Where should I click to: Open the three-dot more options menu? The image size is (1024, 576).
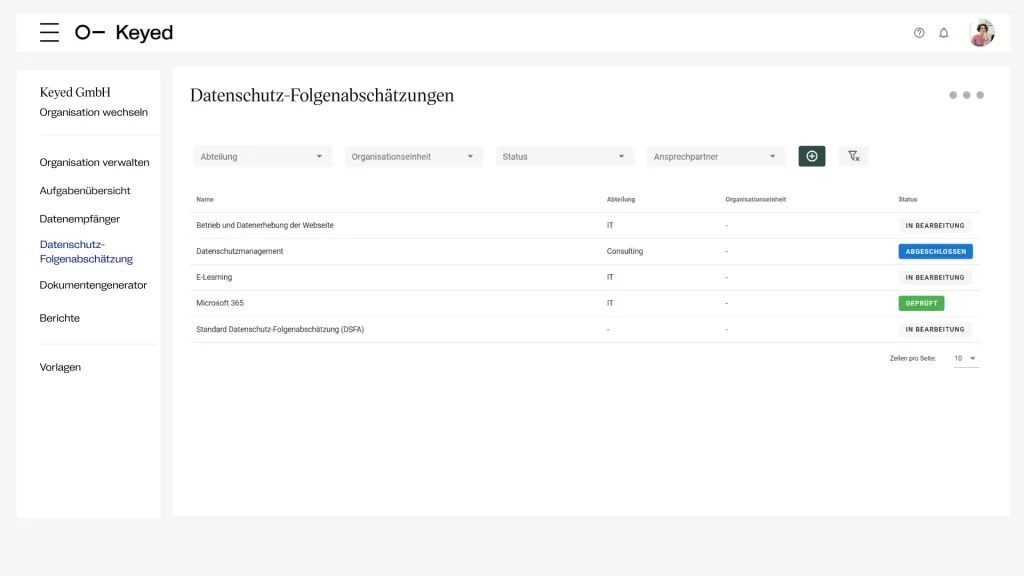coord(967,95)
